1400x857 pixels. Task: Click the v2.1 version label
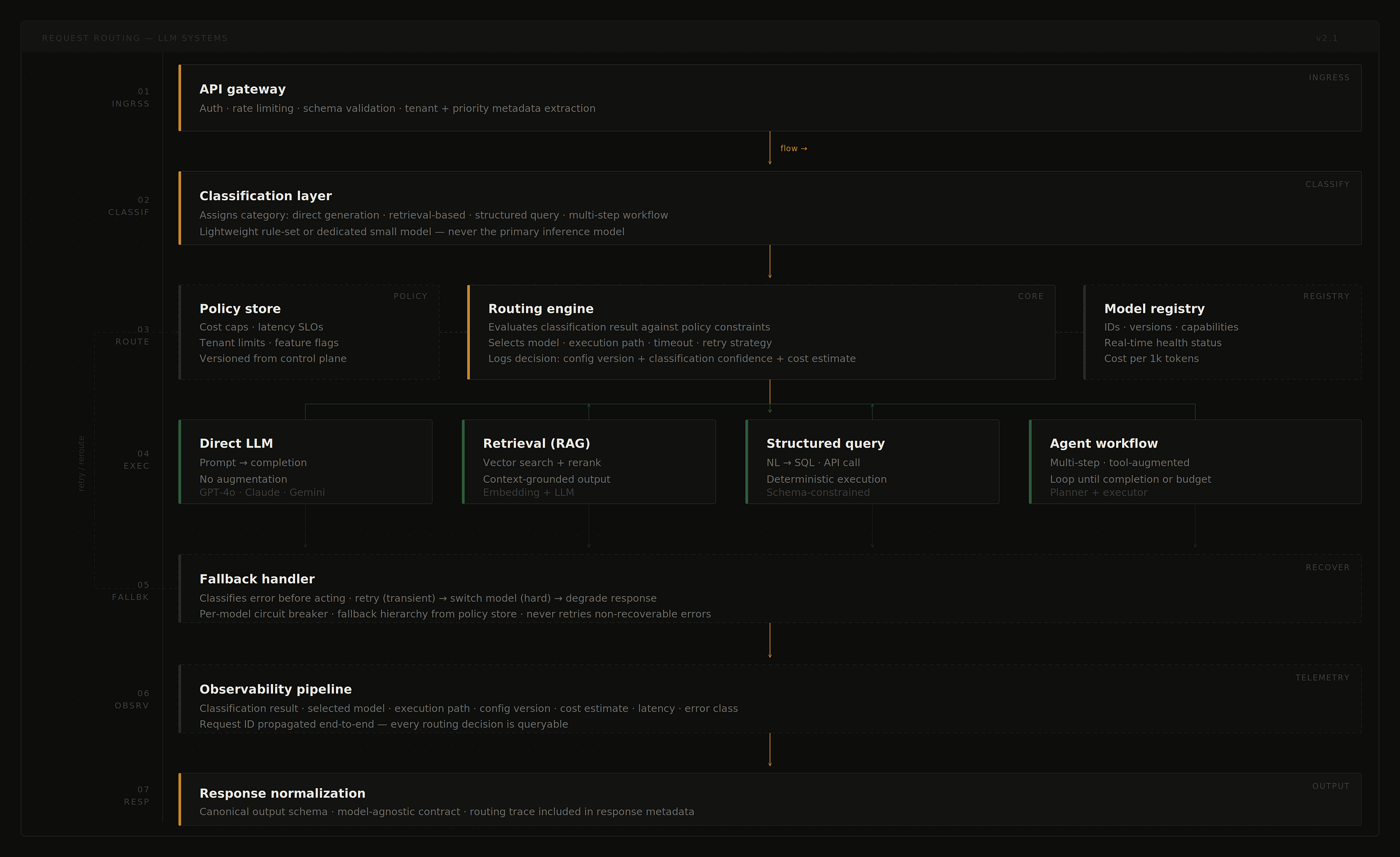(1327, 38)
